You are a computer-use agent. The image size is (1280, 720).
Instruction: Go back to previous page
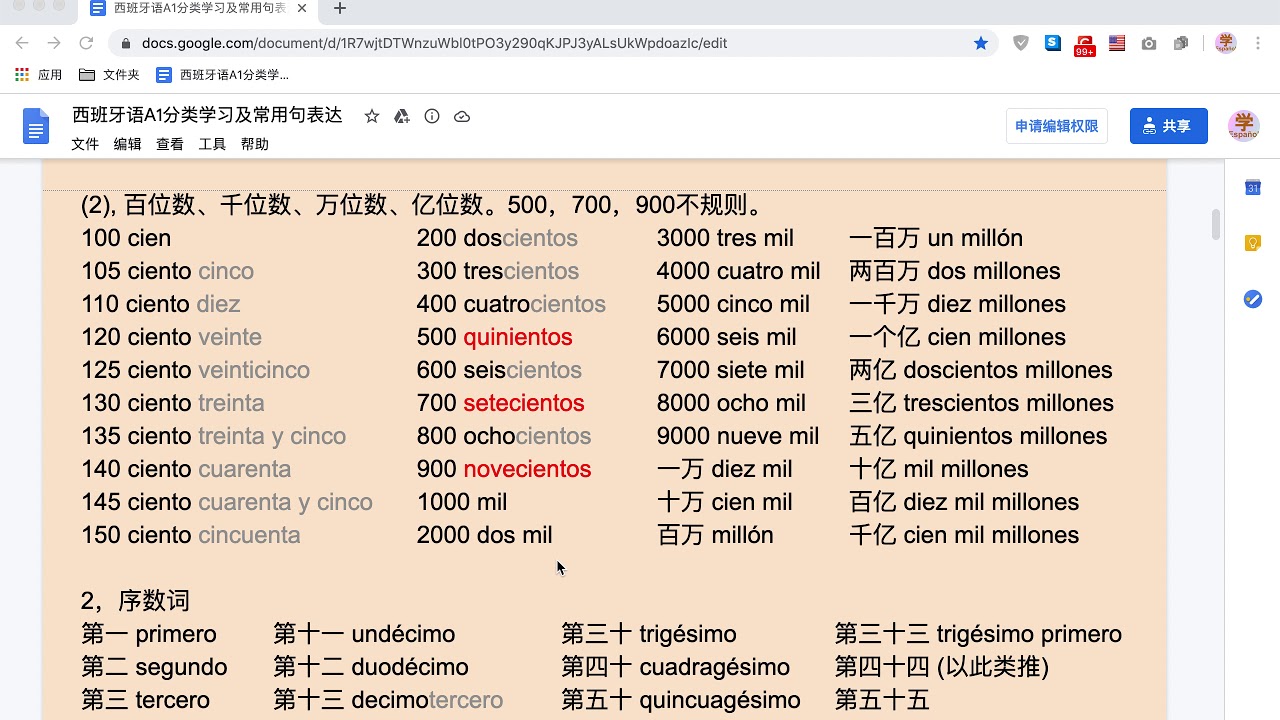tap(22, 43)
